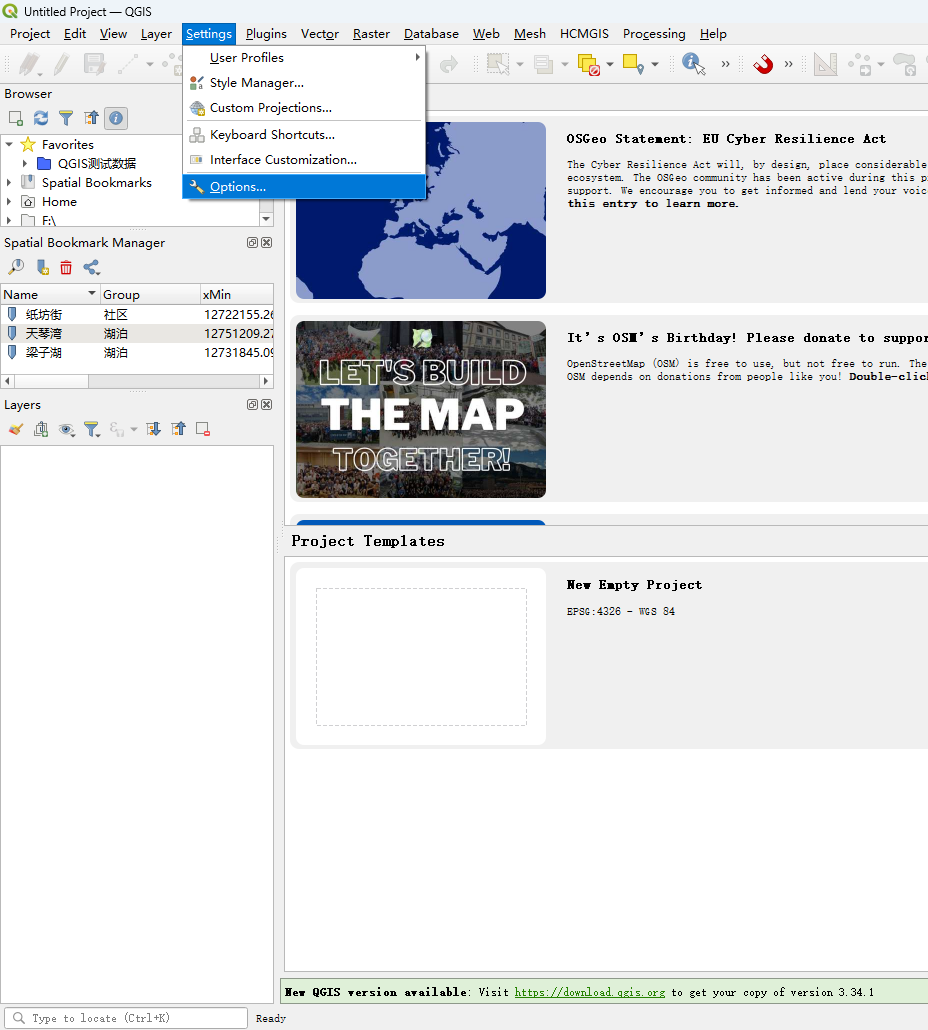
Task: Open the Processing menu
Action: [x=653, y=34]
